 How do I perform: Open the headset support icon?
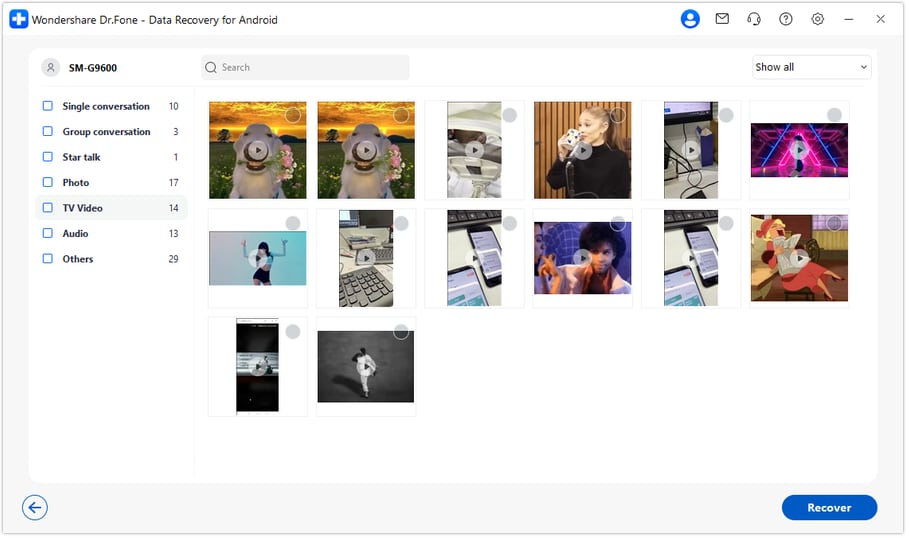click(x=754, y=19)
